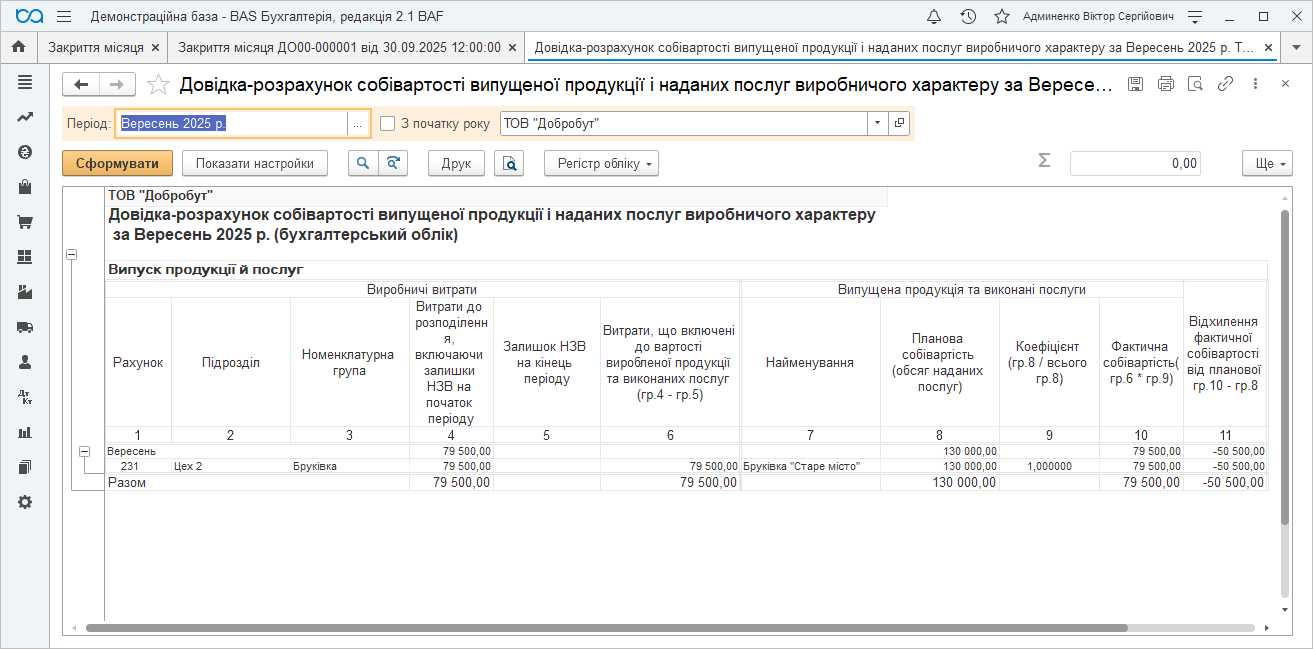The width and height of the screenshot is (1313, 649).
Task: Enable 'З початку року' checkbox
Action: click(x=388, y=124)
